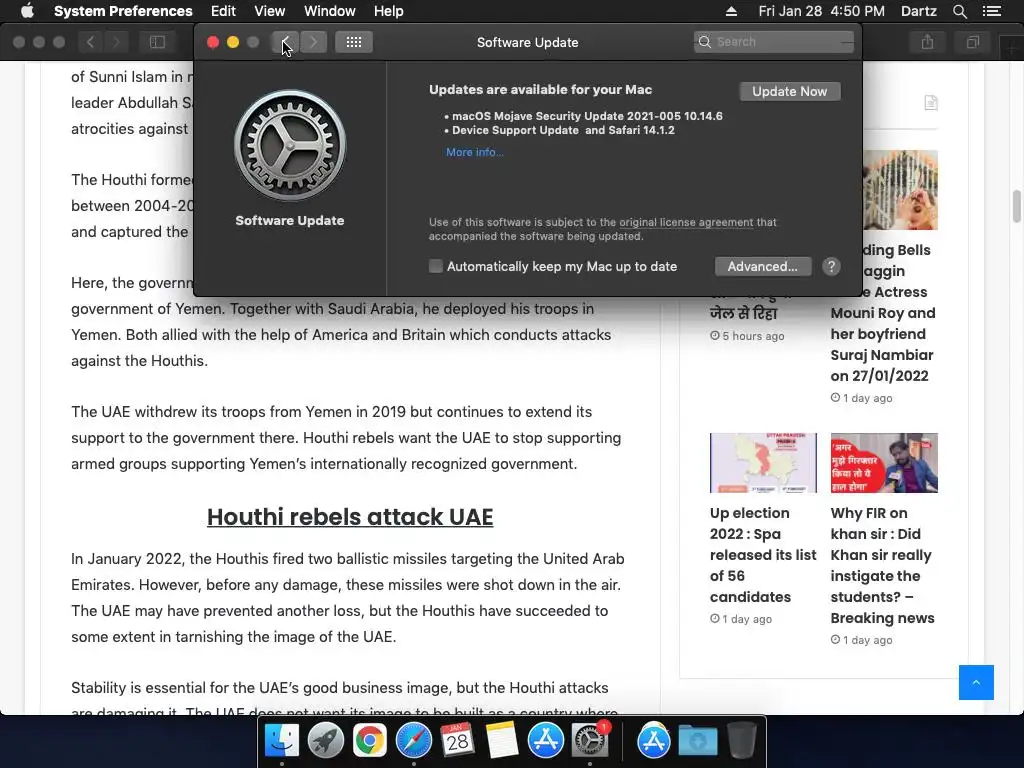Open the Up election map thumbnail

(x=763, y=463)
